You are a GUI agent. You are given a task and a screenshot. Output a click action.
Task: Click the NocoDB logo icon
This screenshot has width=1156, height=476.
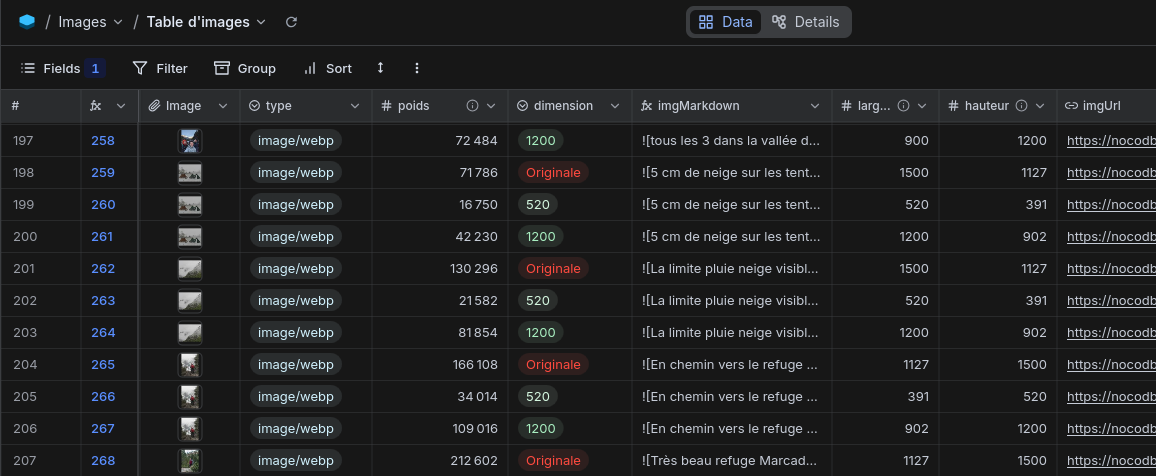click(x=27, y=22)
